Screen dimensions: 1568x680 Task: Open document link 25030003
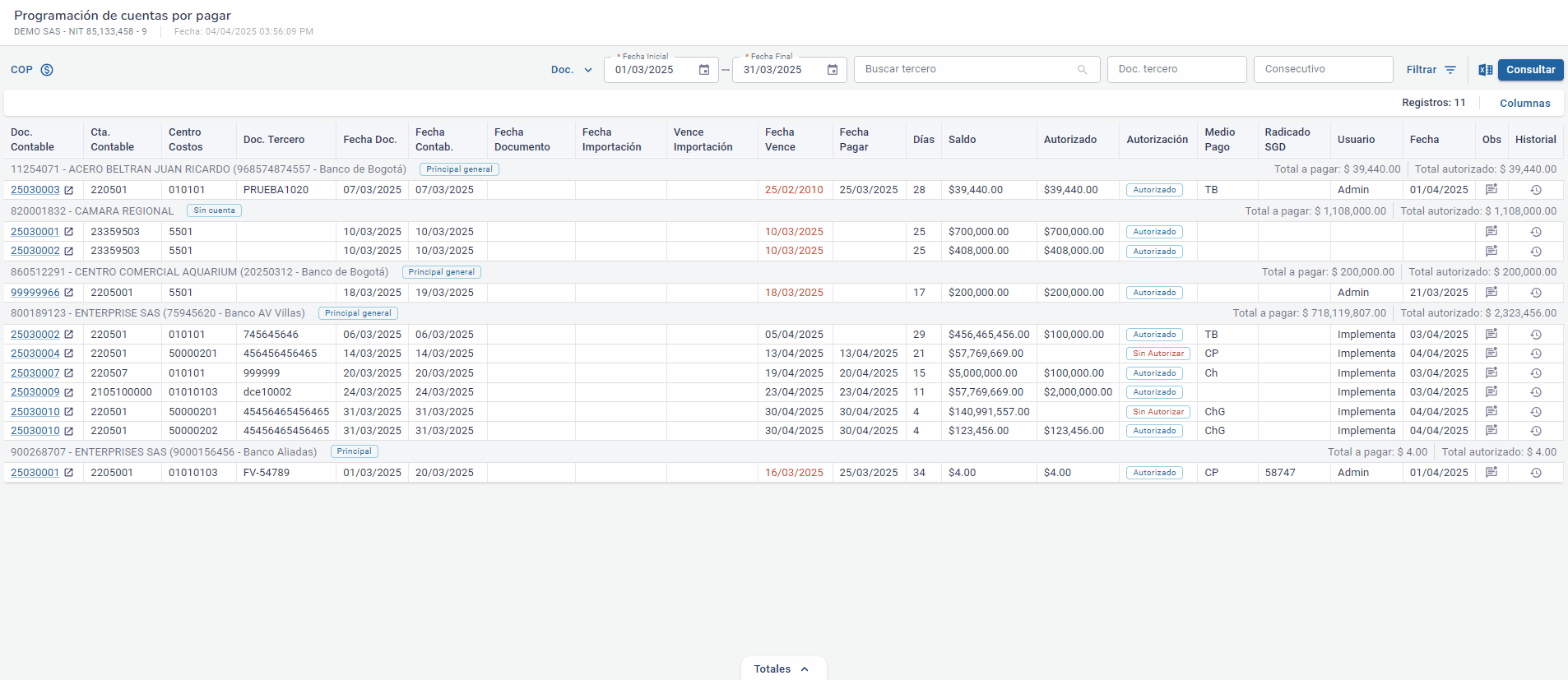click(35, 190)
